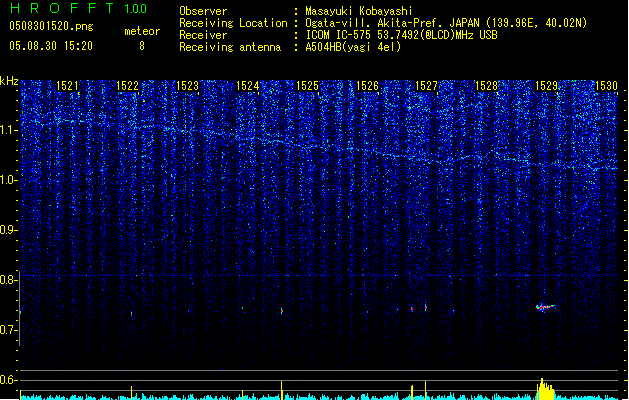Click the 0.7 kHz axis label

pyautogui.click(x=9, y=330)
